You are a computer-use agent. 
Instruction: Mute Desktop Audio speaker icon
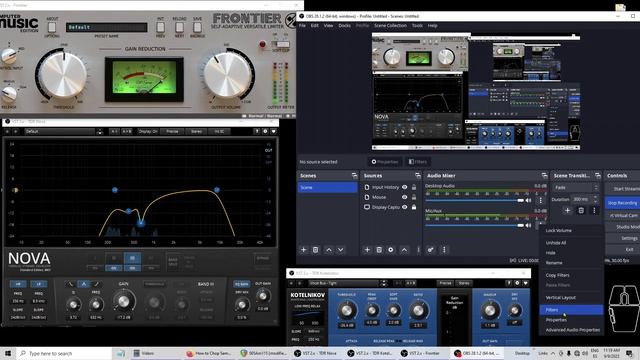tap(529, 200)
